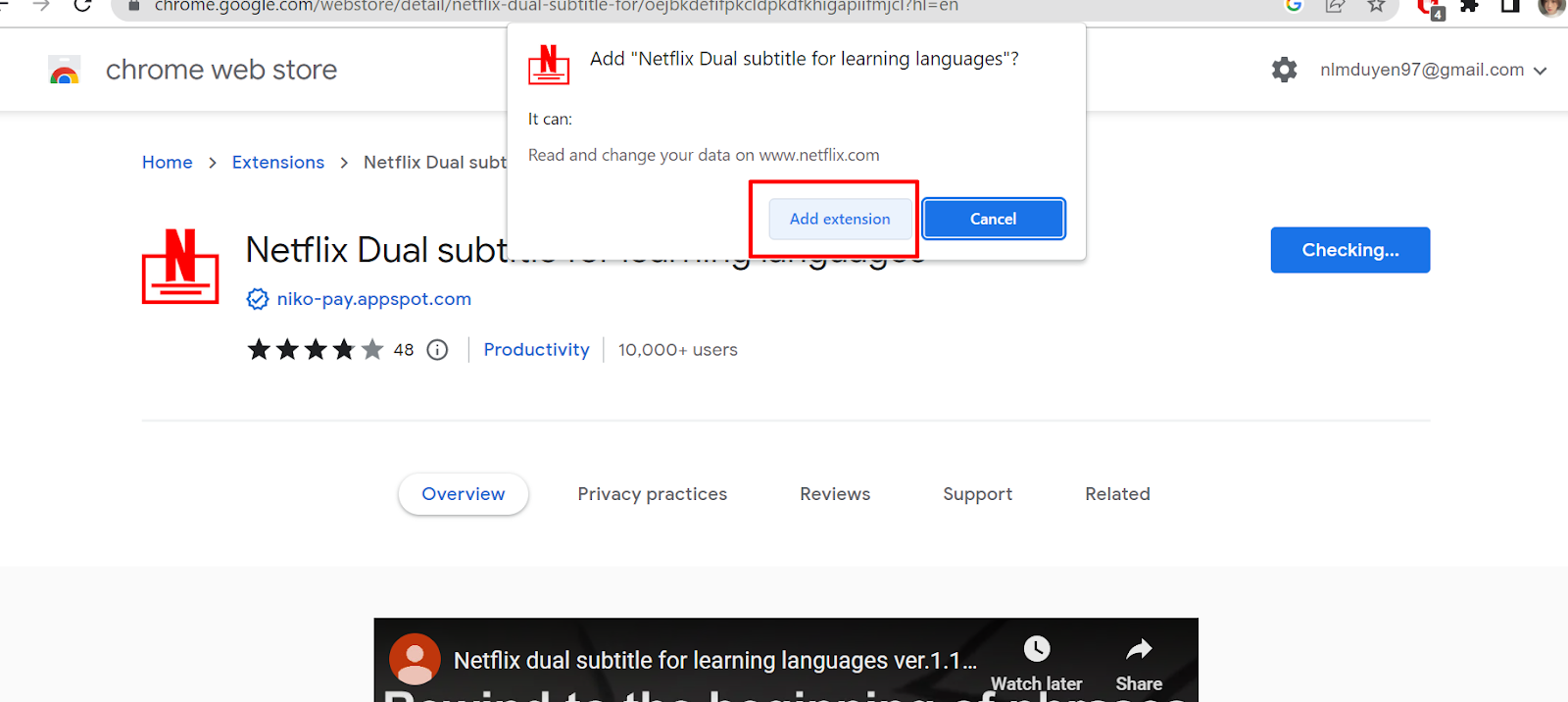Click the rating info icon next to 48

pos(438,350)
